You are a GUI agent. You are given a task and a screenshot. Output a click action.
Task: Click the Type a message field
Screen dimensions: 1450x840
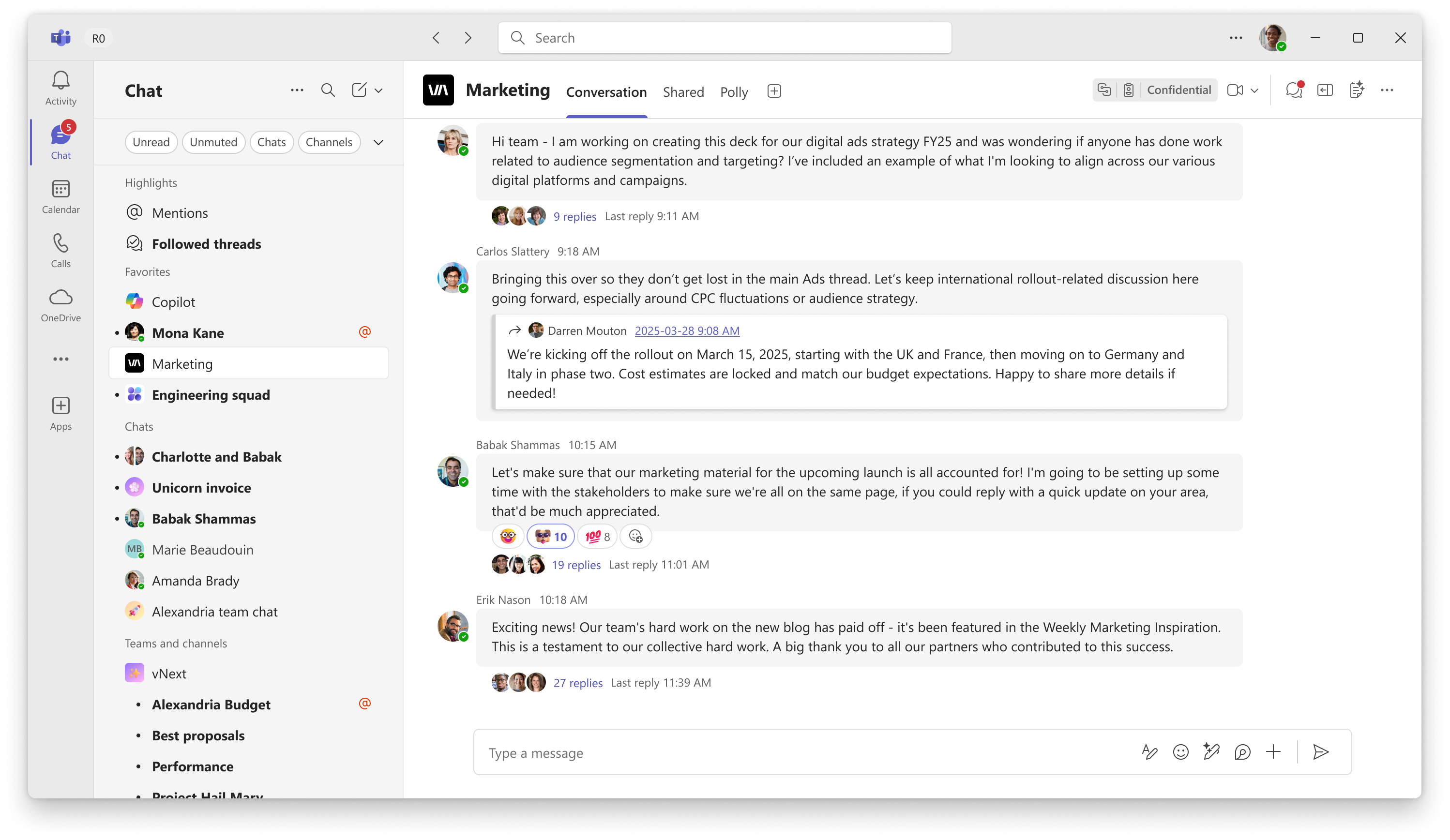click(805, 752)
